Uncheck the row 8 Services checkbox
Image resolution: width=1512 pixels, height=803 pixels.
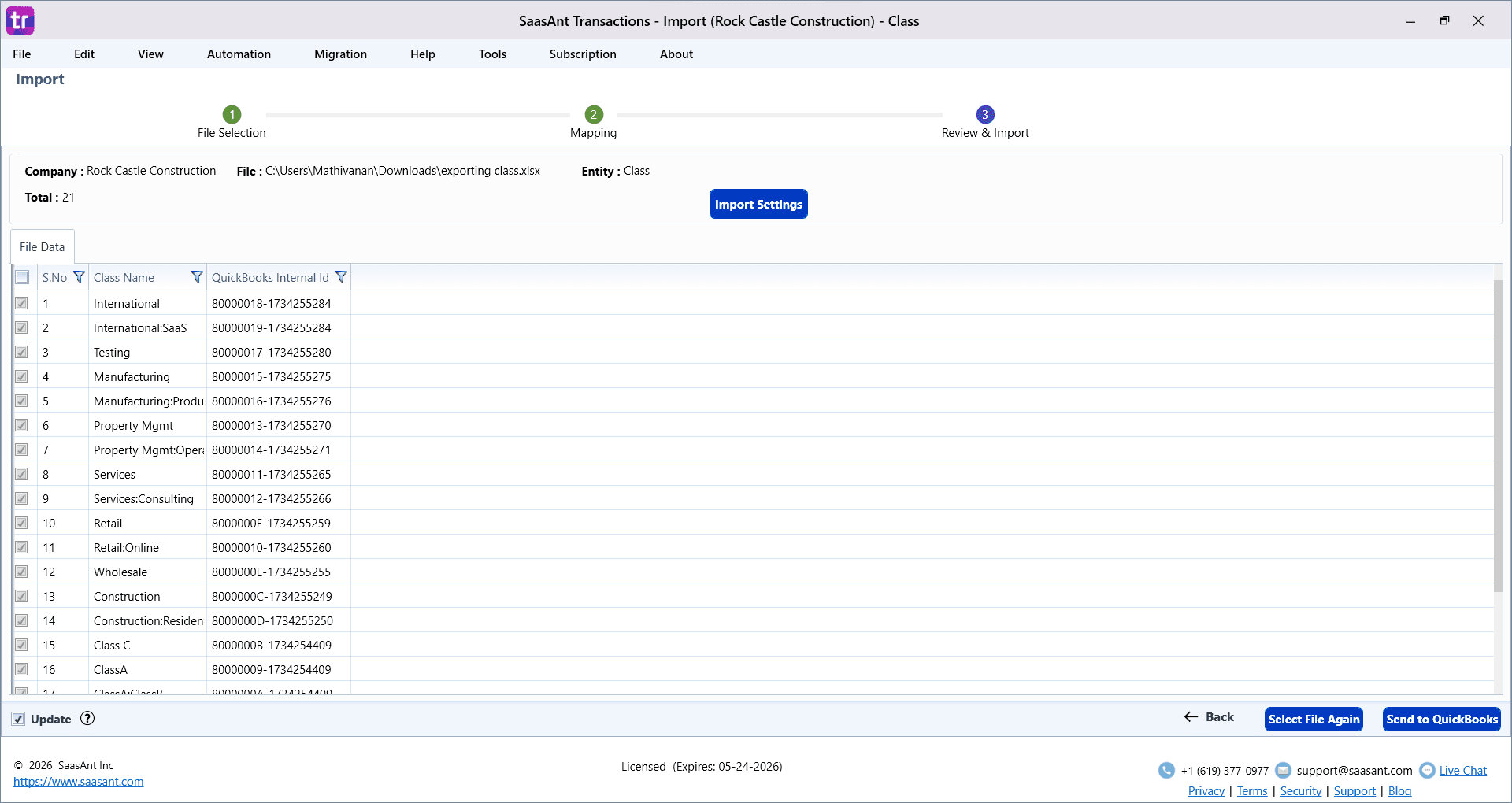coord(21,474)
